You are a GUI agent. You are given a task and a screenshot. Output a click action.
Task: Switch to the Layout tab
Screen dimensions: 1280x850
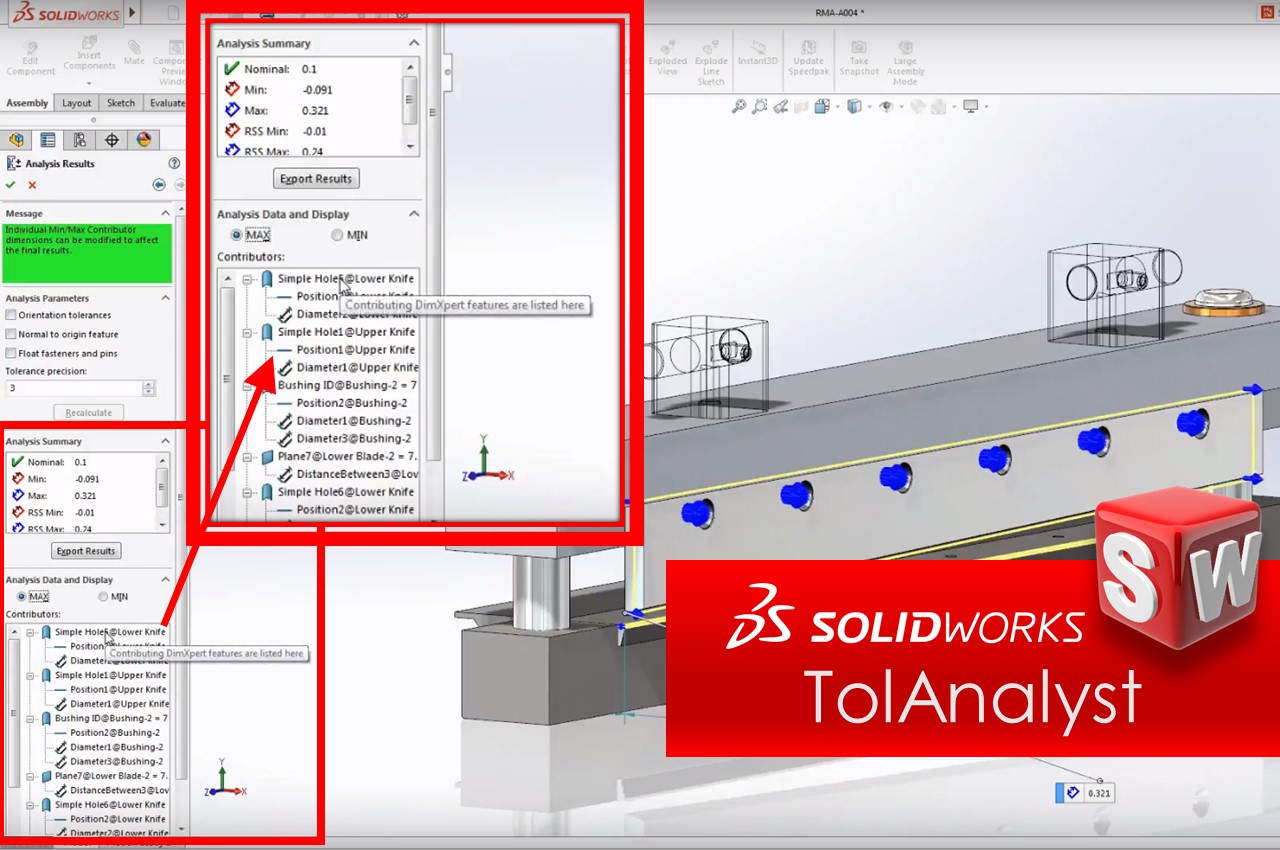[77, 103]
